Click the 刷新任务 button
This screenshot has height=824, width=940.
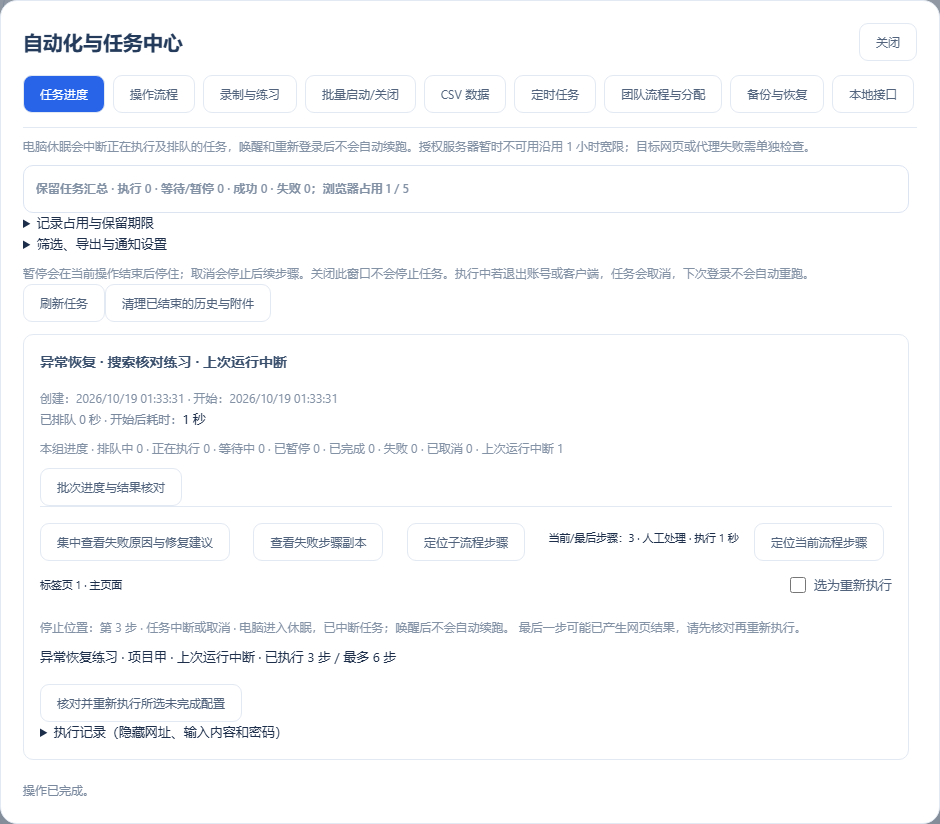coord(64,303)
